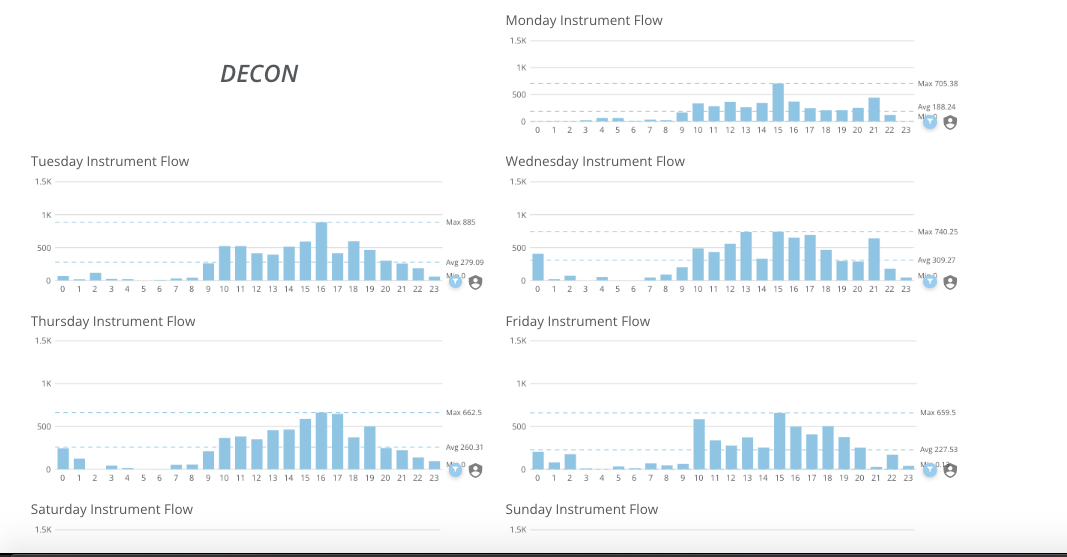Click the shield user icon on Tuesday chart

[x=476, y=282]
